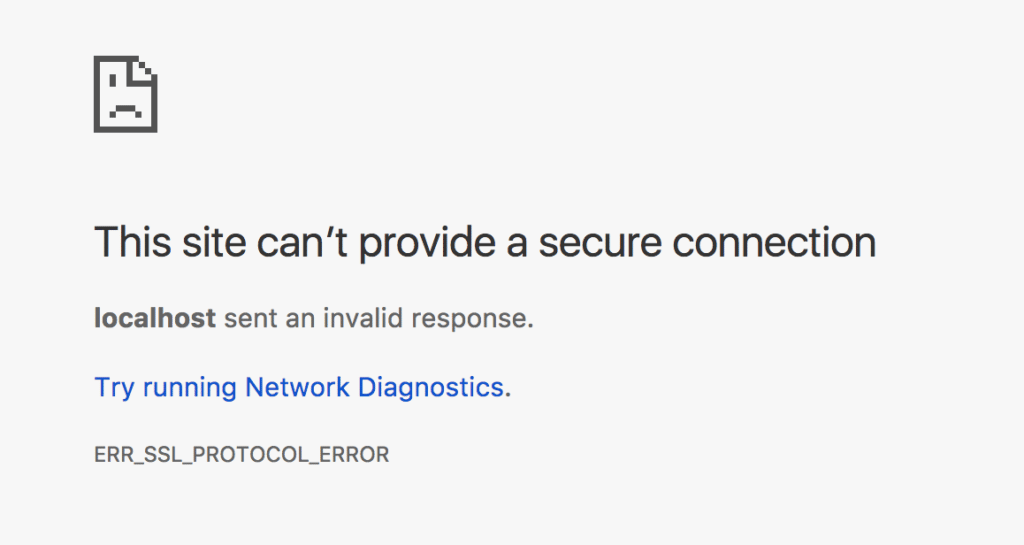Click the word Diagnostics in link

pos(429,387)
